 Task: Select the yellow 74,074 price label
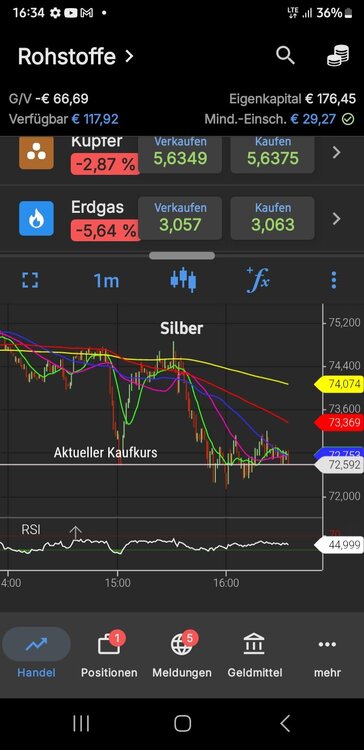339,384
